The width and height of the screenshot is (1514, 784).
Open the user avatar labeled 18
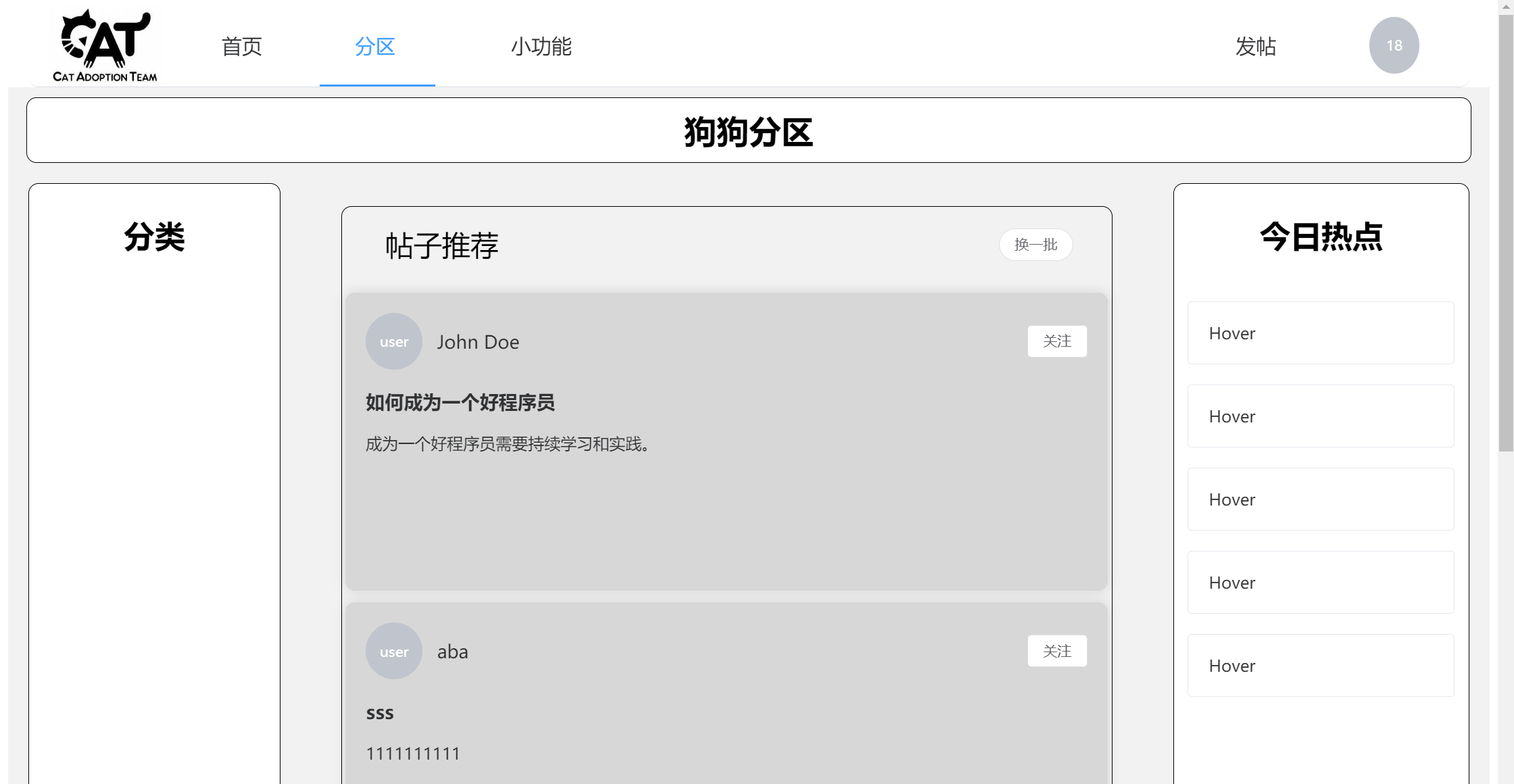[x=1394, y=45]
